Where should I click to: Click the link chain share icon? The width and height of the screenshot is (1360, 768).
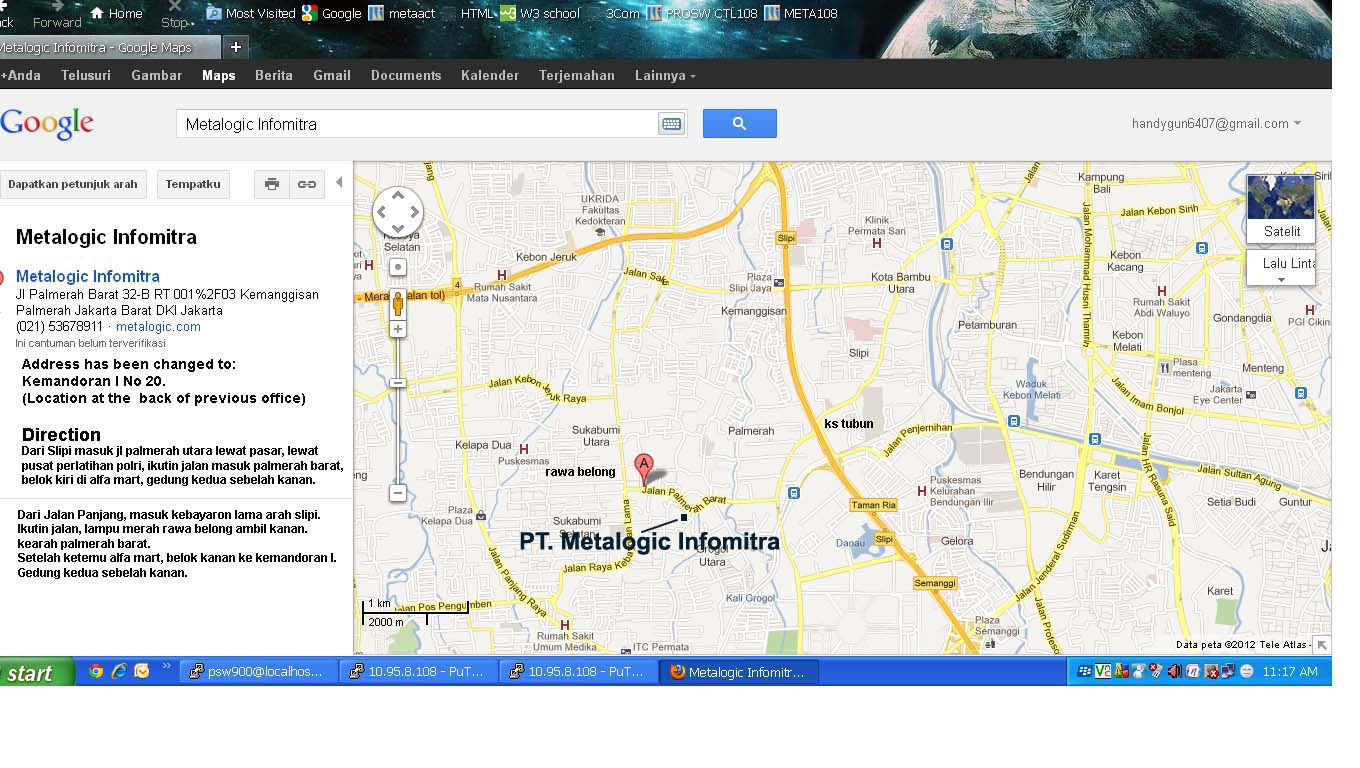click(307, 184)
